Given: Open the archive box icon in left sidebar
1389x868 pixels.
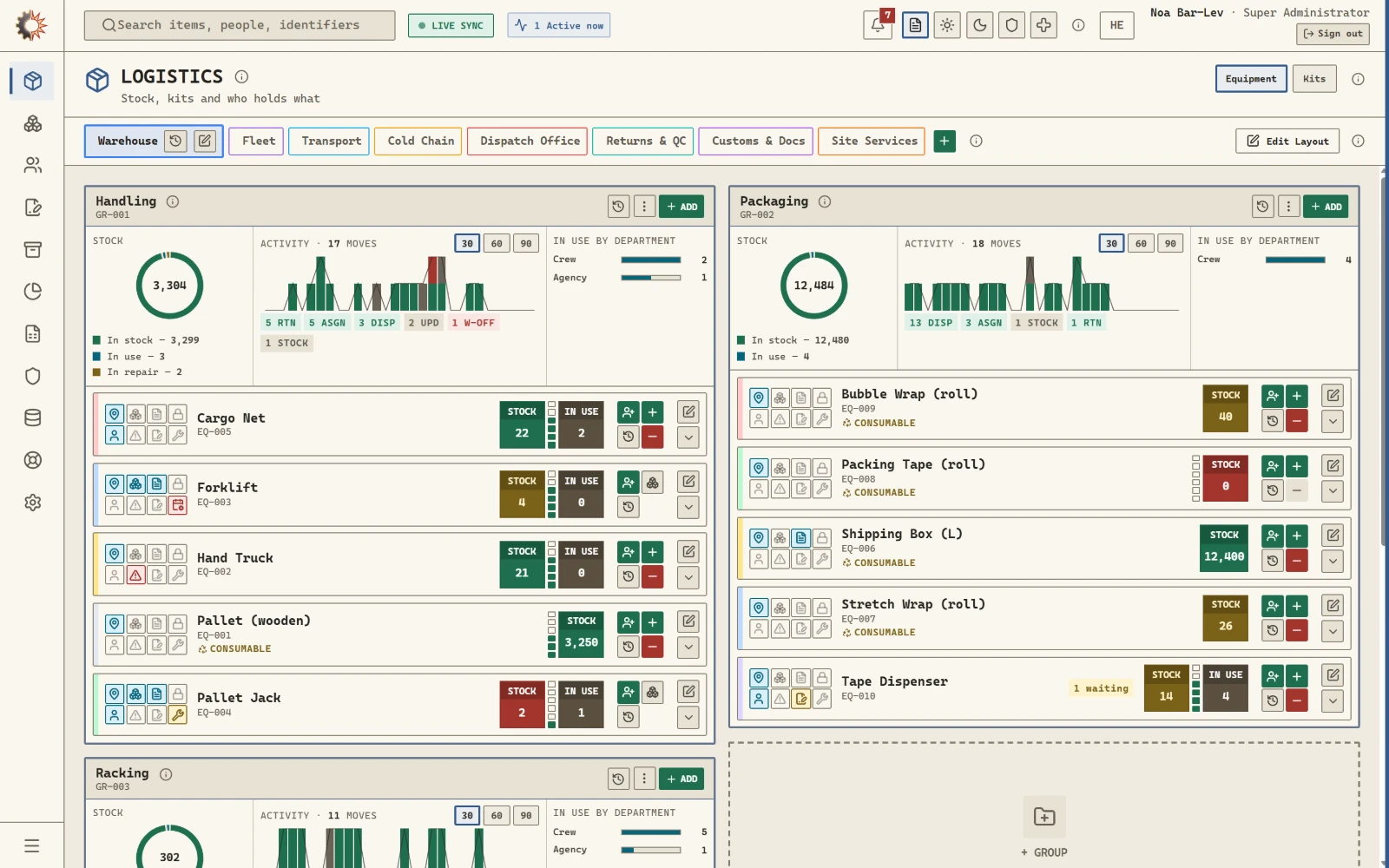Looking at the screenshot, I should 32,250.
